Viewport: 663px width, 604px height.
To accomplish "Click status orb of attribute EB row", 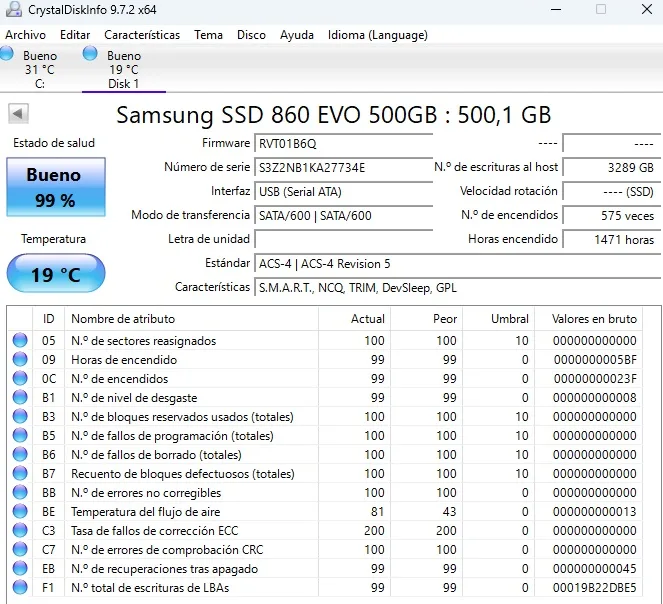I will [x=20, y=568].
